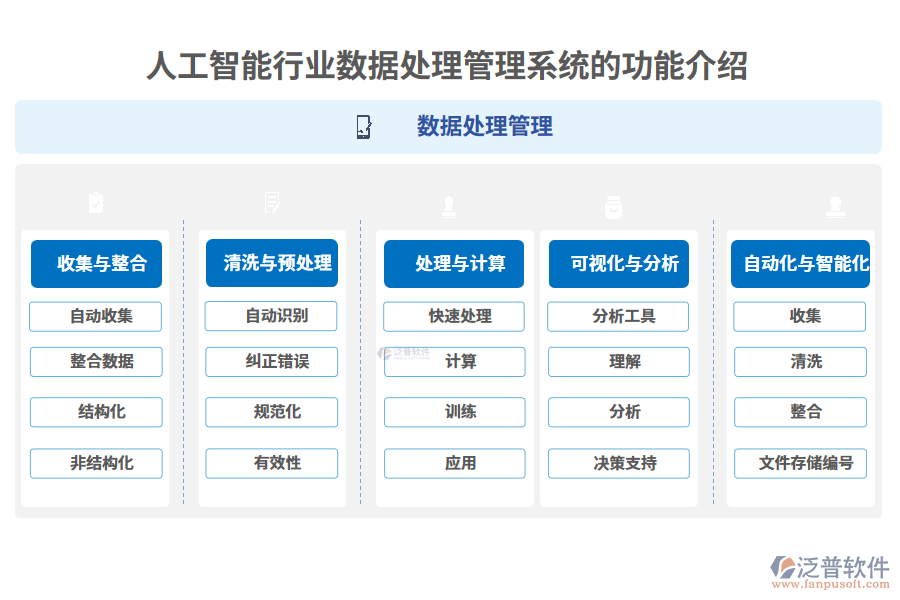The width and height of the screenshot is (900, 600).
Task: Select the 处理与计算 header button
Action: [x=454, y=264]
